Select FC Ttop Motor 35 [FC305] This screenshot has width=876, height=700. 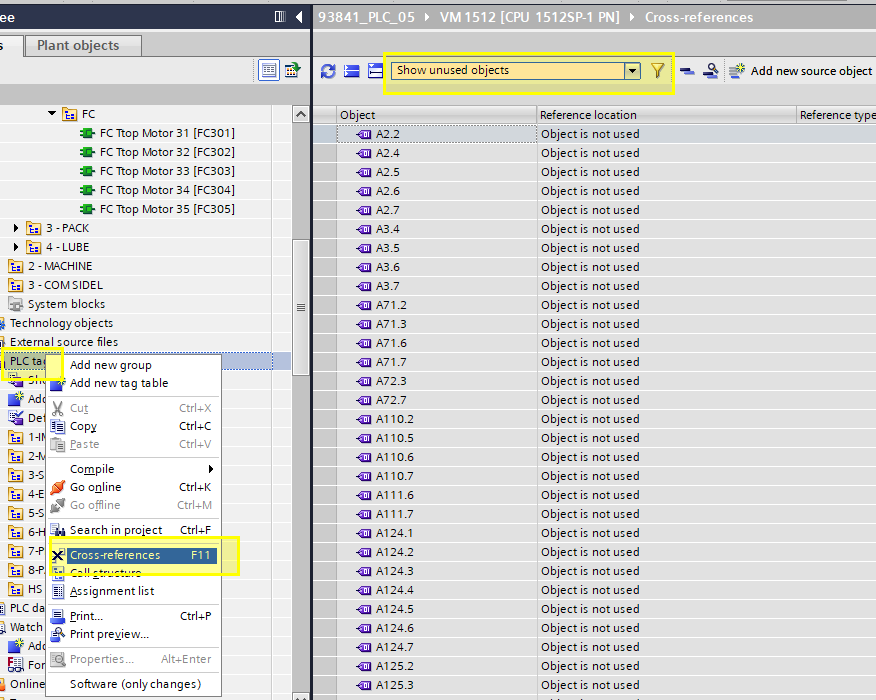(167, 209)
